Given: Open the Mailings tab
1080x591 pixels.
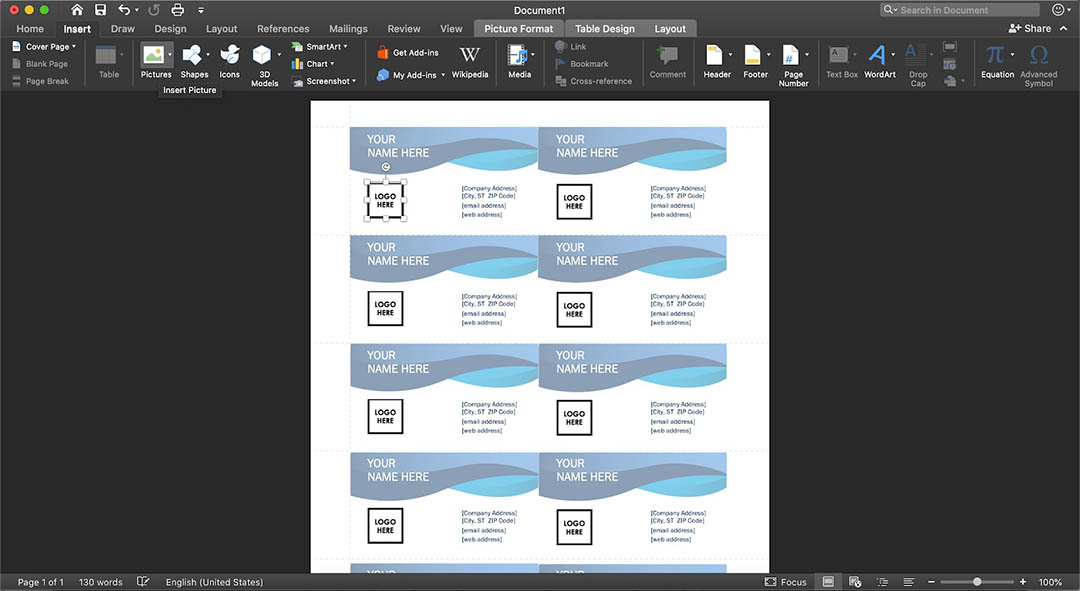Looking at the screenshot, I should point(348,29).
